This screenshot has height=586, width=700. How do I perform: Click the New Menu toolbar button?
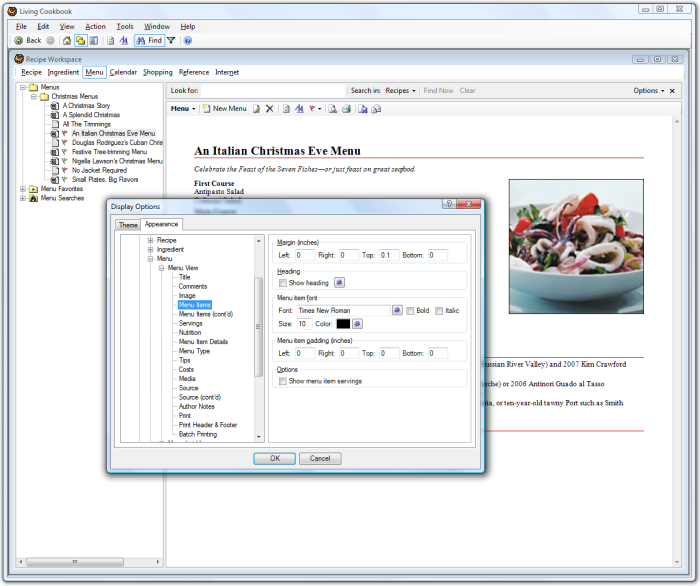[x=225, y=108]
